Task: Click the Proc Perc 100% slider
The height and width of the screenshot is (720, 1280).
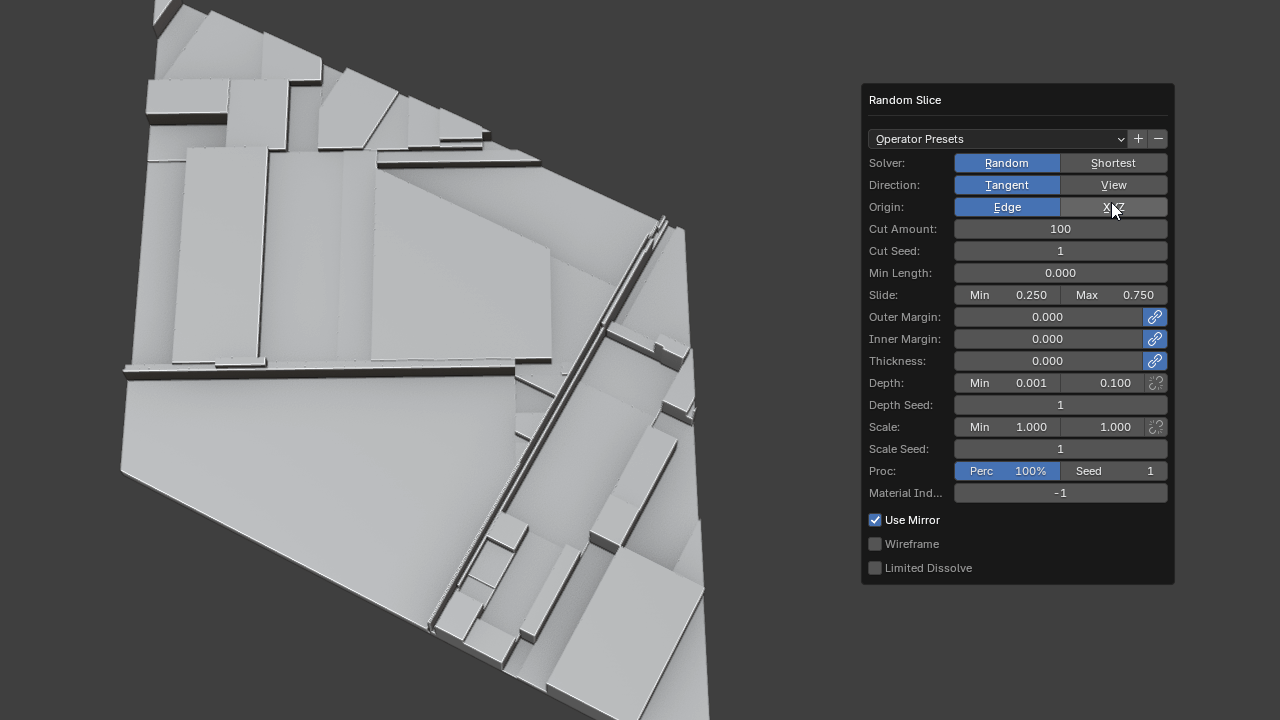Action: pos(1006,471)
